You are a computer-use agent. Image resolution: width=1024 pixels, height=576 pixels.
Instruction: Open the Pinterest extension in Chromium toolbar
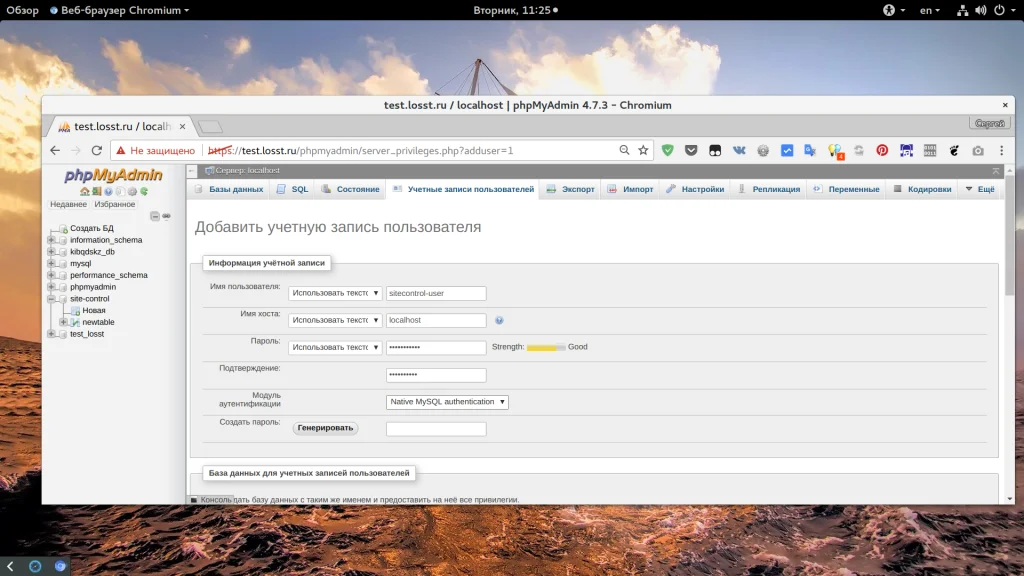click(882, 150)
